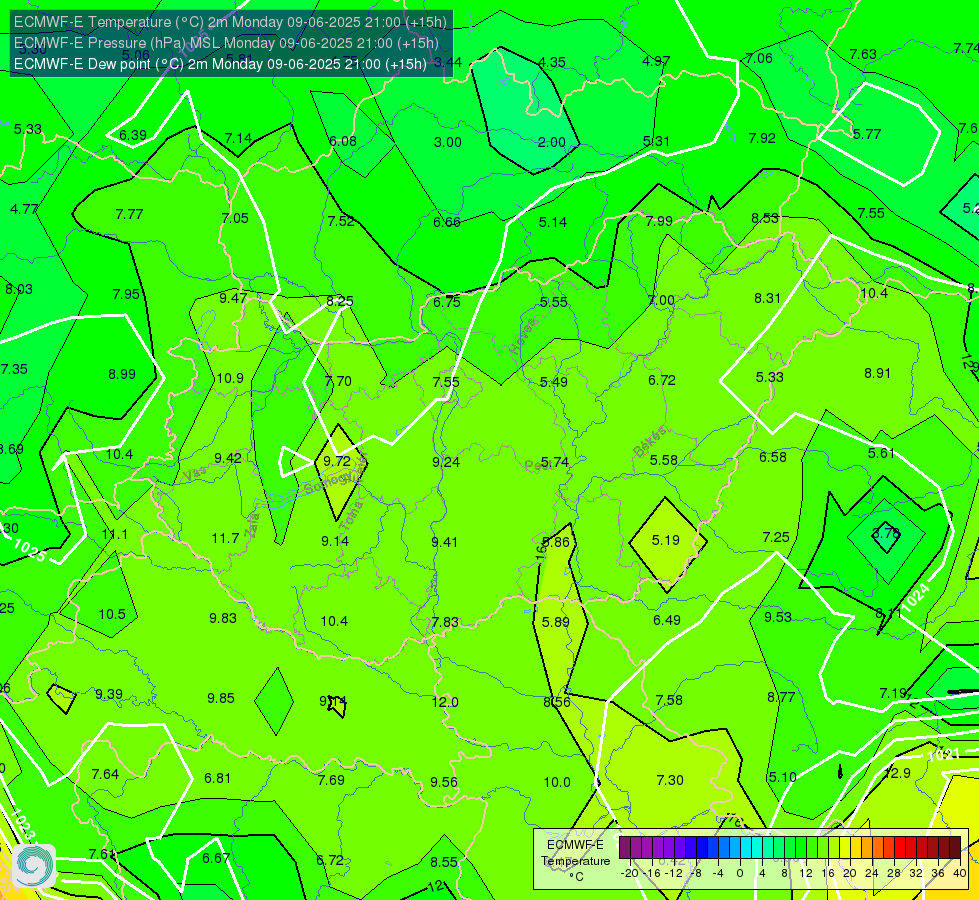Click the 12.0 dew point value
Viewport: 979px width, 900px height.
click(x=445, y=702)
